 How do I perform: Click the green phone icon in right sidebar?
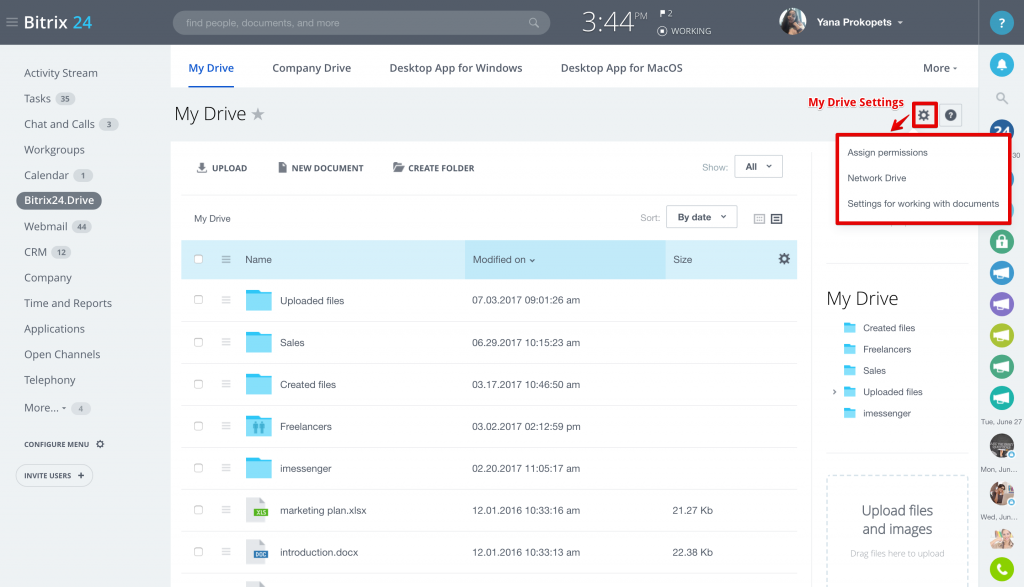point(1001,569)
